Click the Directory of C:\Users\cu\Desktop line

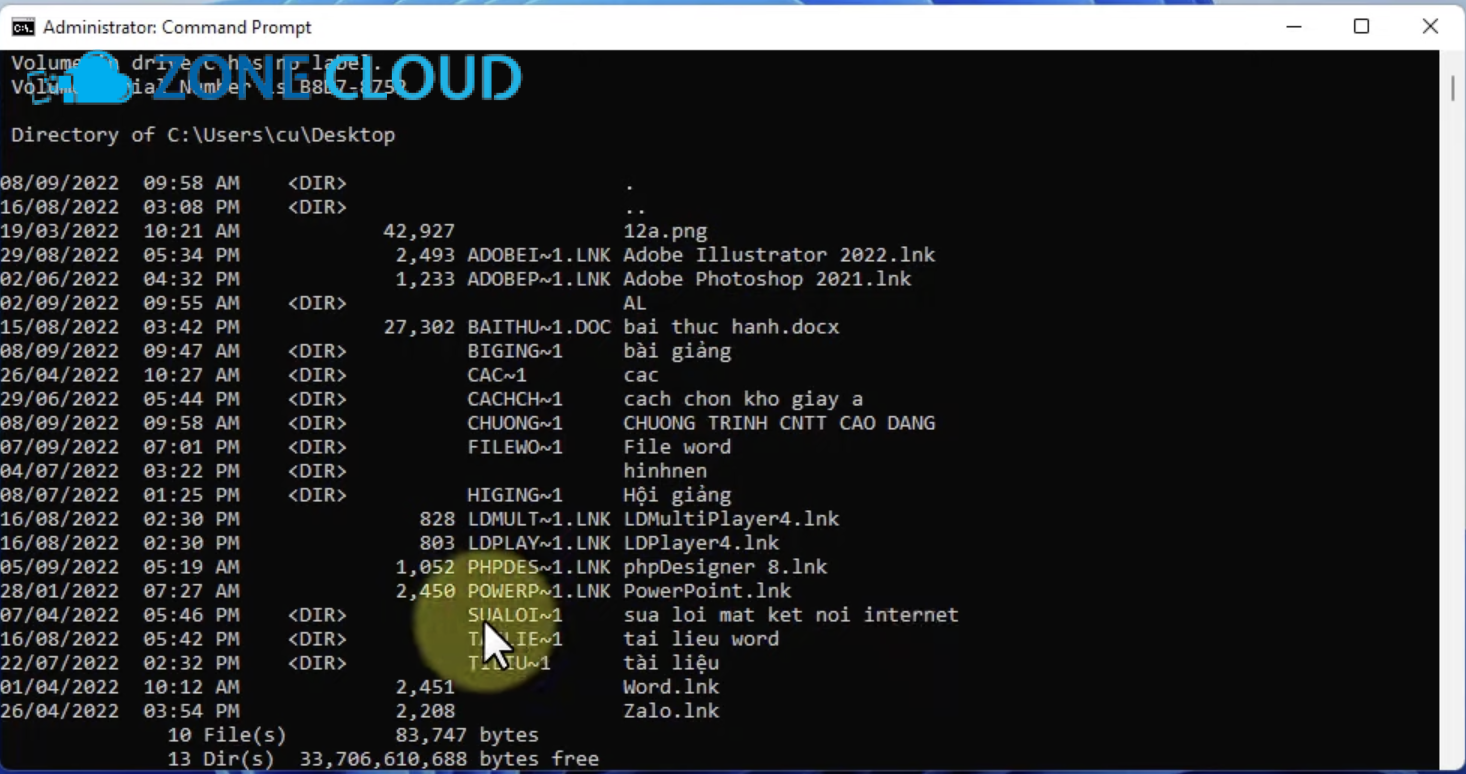pyautogui.click(x=203, y=135)
